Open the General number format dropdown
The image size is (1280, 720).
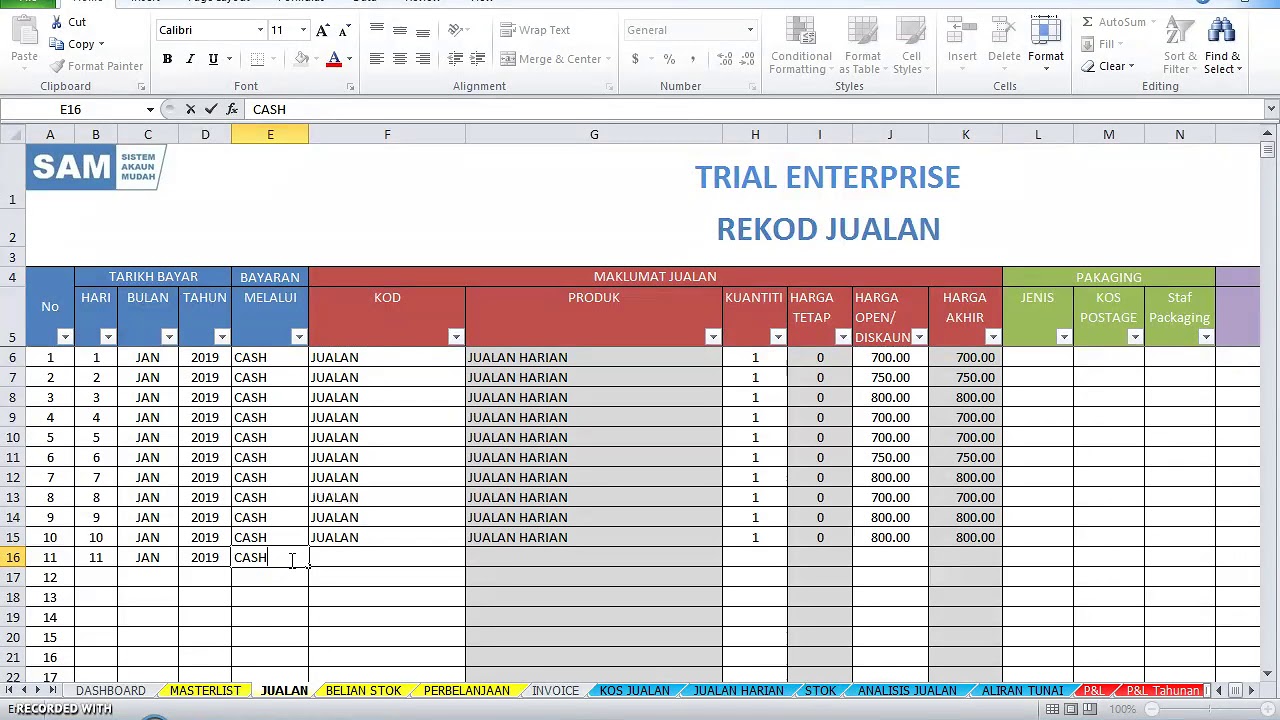point(750,30)
